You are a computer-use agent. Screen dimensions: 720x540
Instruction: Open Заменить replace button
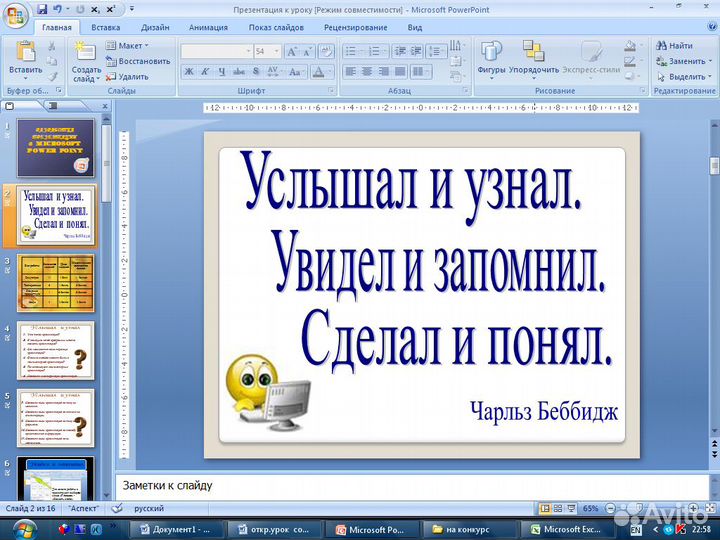[684, 61]
